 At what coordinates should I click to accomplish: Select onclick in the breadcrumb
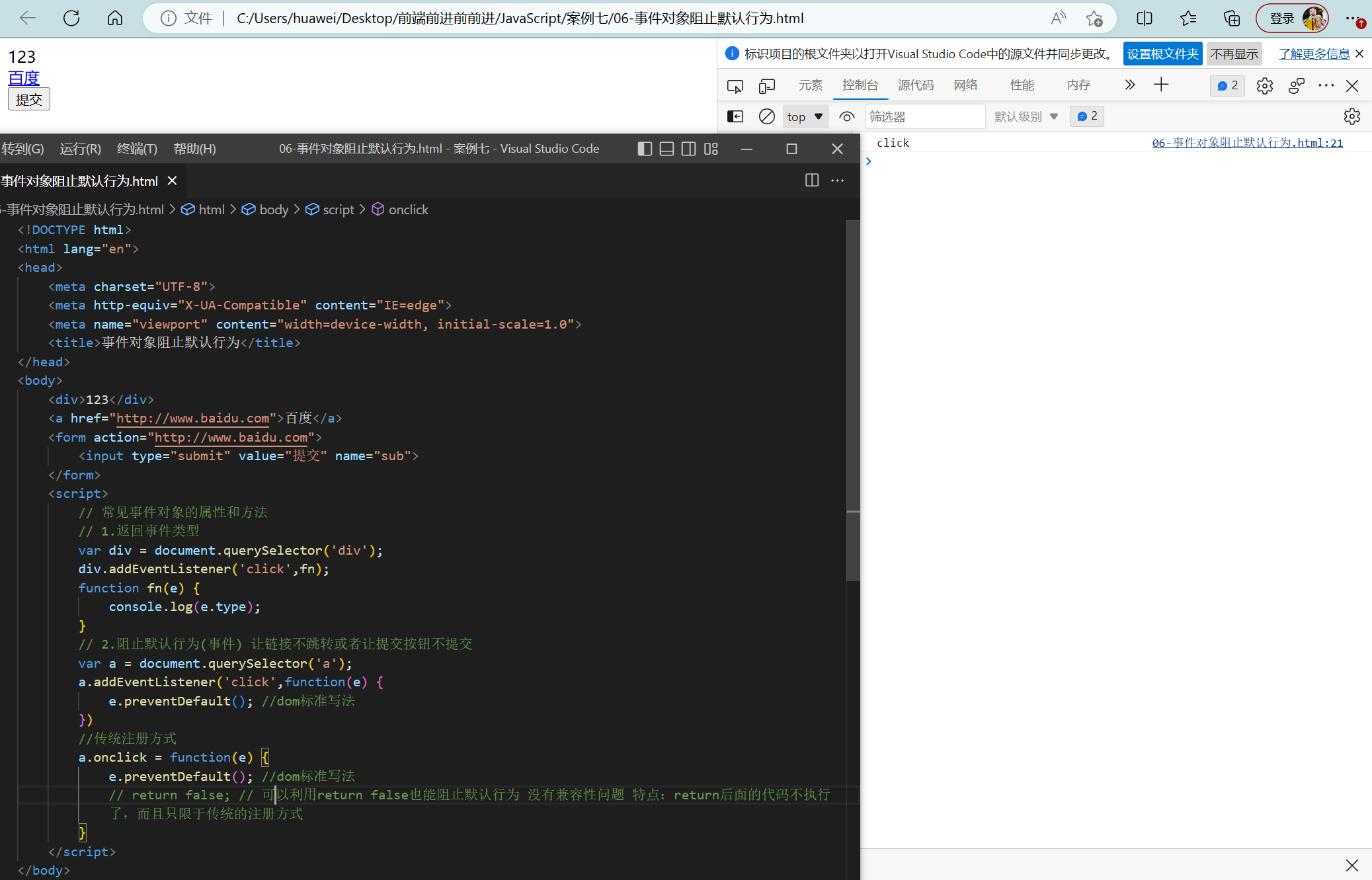pyautogui.click(x=408, y=210)
